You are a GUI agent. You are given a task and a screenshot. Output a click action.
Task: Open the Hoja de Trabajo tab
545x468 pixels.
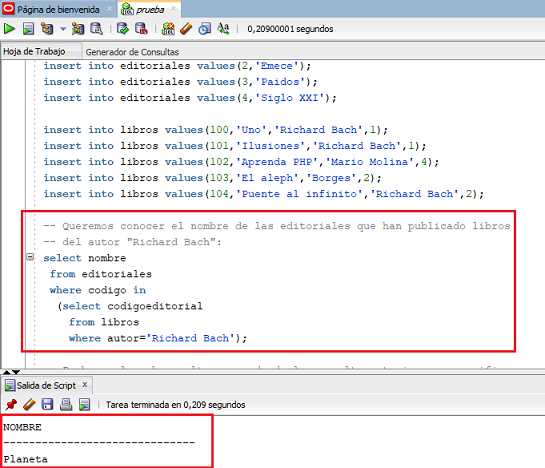tap(34, 51)
